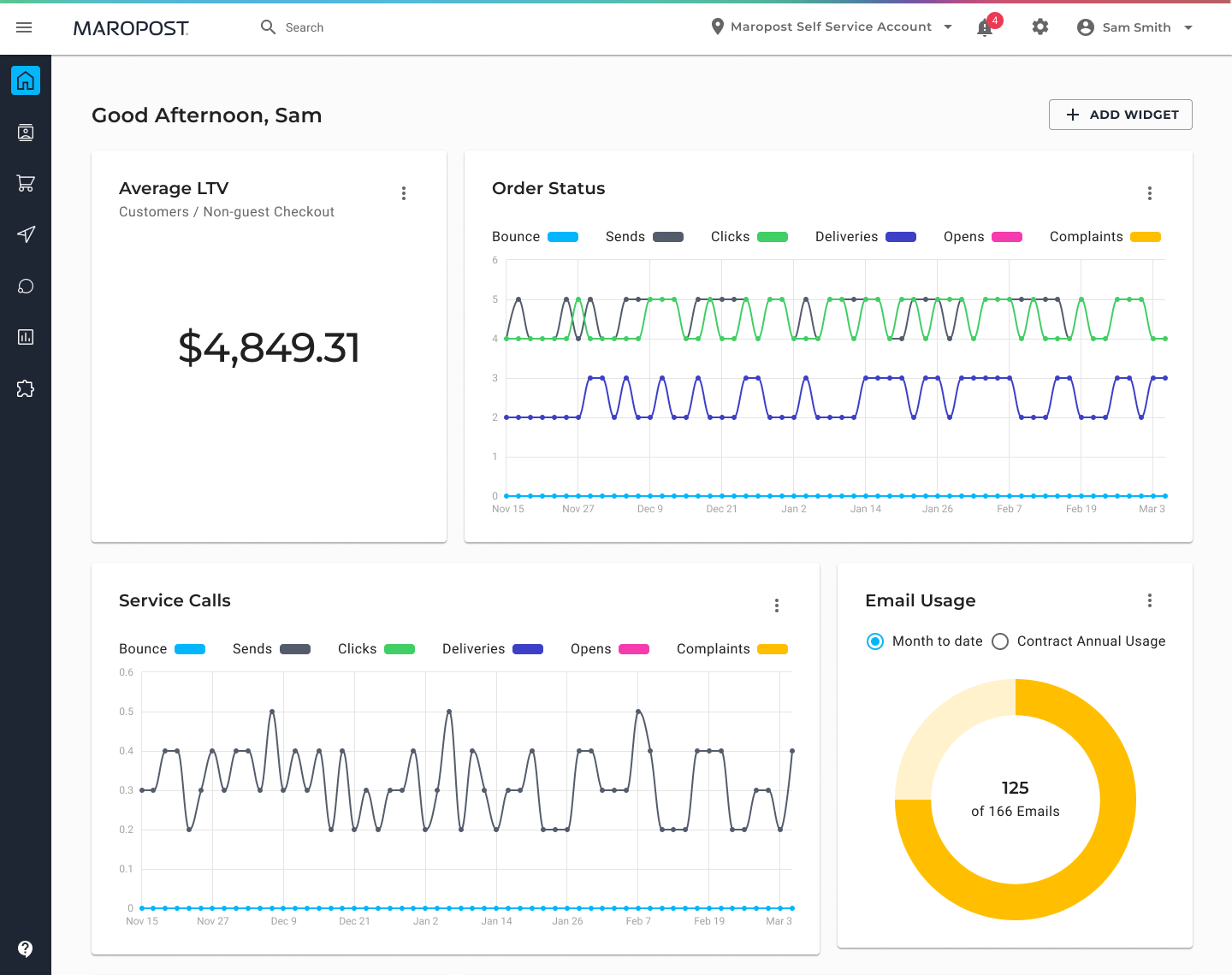Click the Clicks green legend swatch

tap(773, 237)
